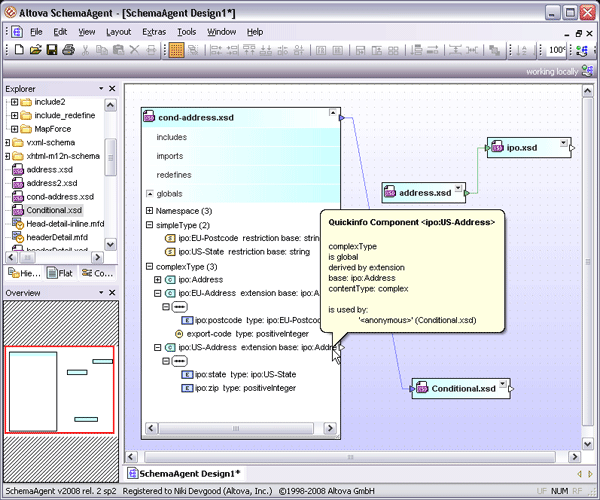
Task: Click the Align Top toolbar icon
Action: point(249,50)
